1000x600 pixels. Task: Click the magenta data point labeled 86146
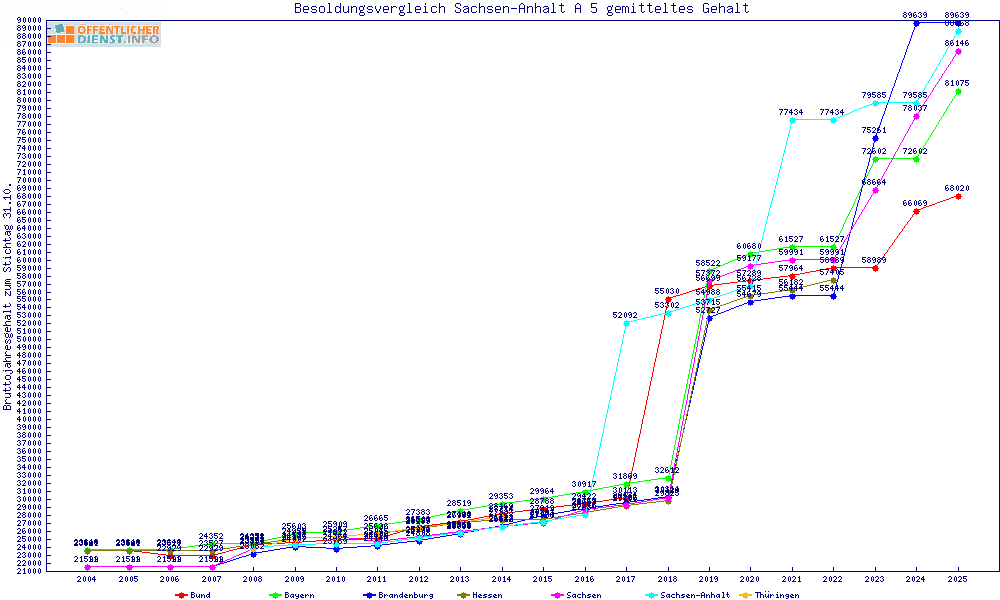(x=958, y=51)
